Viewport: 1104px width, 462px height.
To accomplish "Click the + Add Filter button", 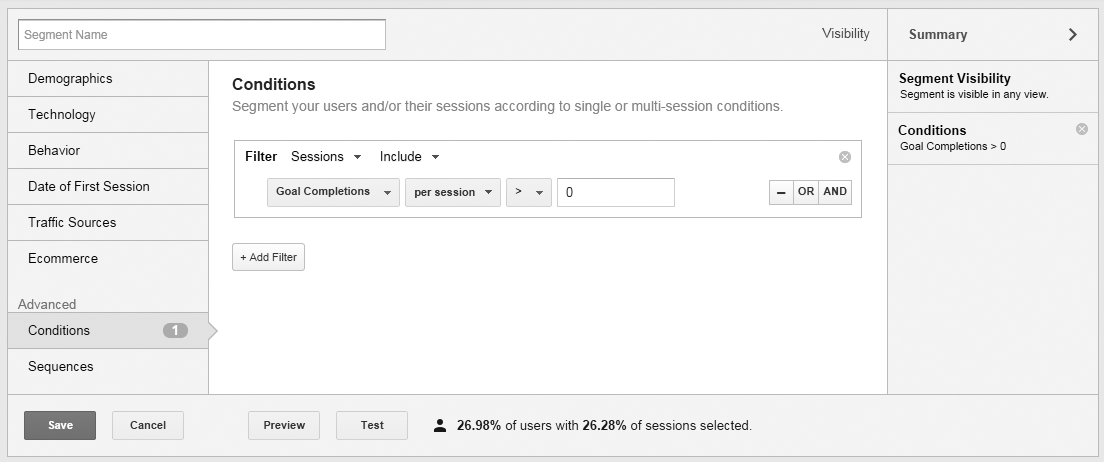I will click(x=268, y=257).
